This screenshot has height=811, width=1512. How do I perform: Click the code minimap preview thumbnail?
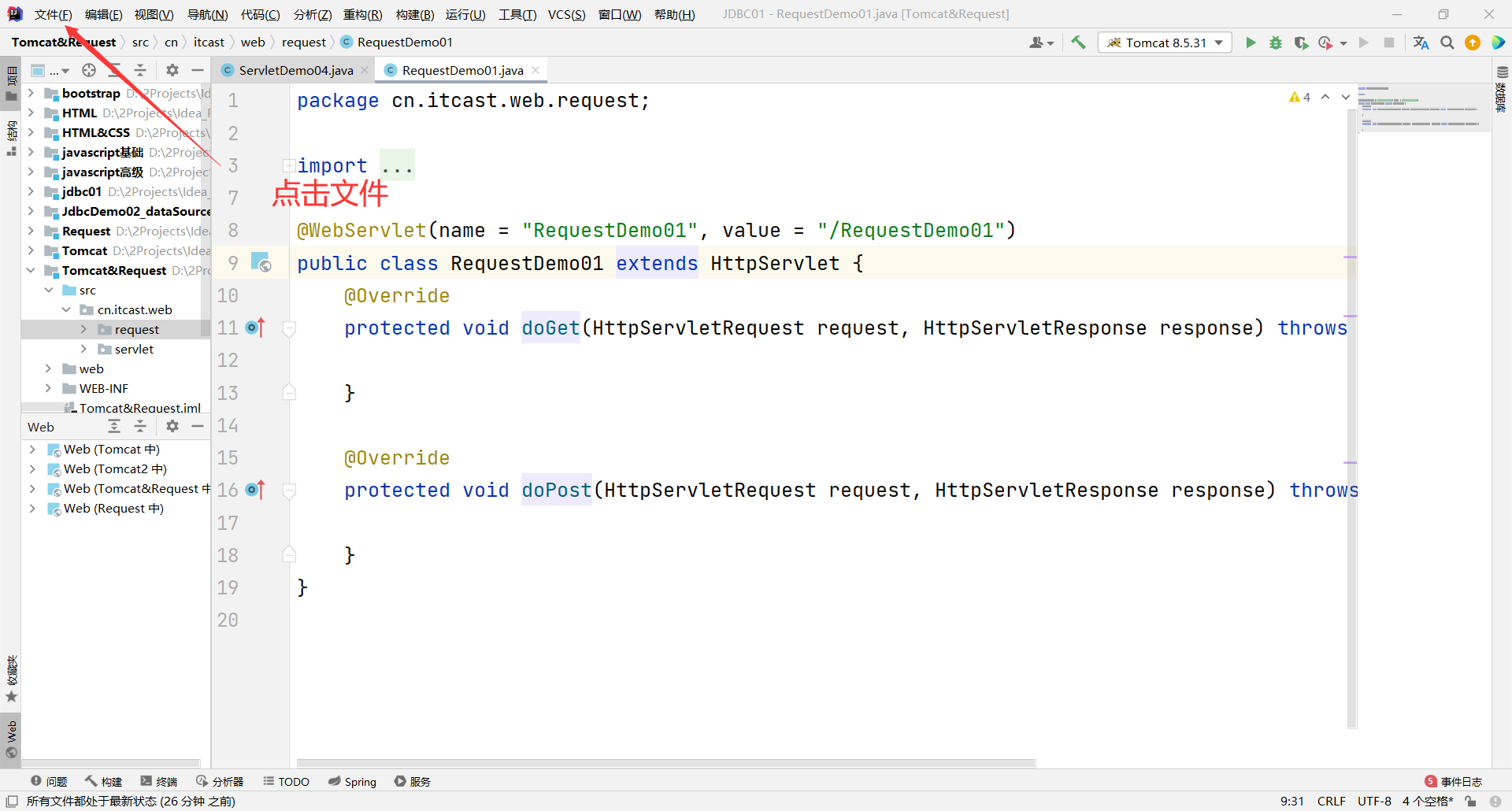coord(1424,107)
